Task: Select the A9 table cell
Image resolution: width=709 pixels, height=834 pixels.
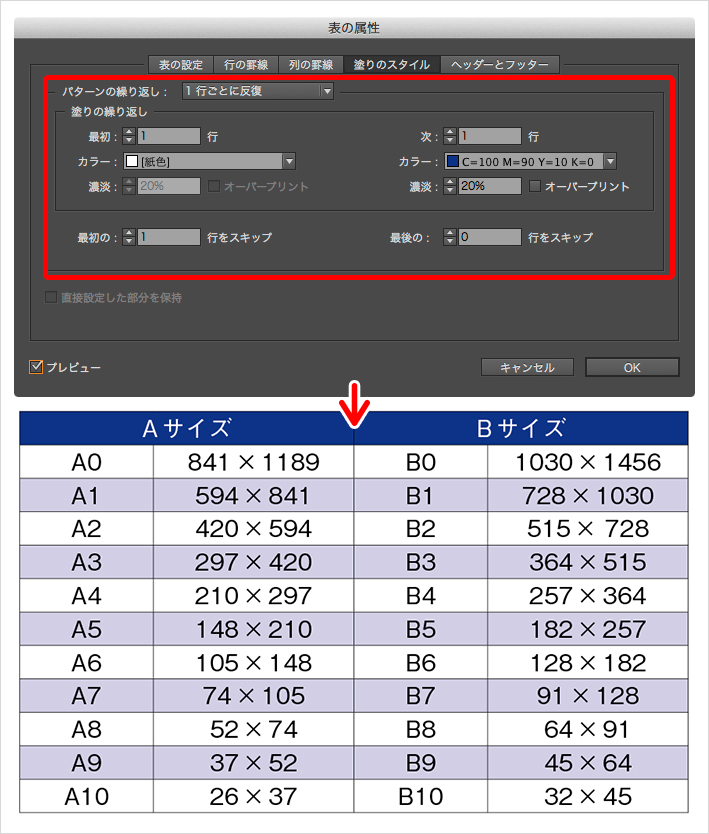Action: pos(87,763)
